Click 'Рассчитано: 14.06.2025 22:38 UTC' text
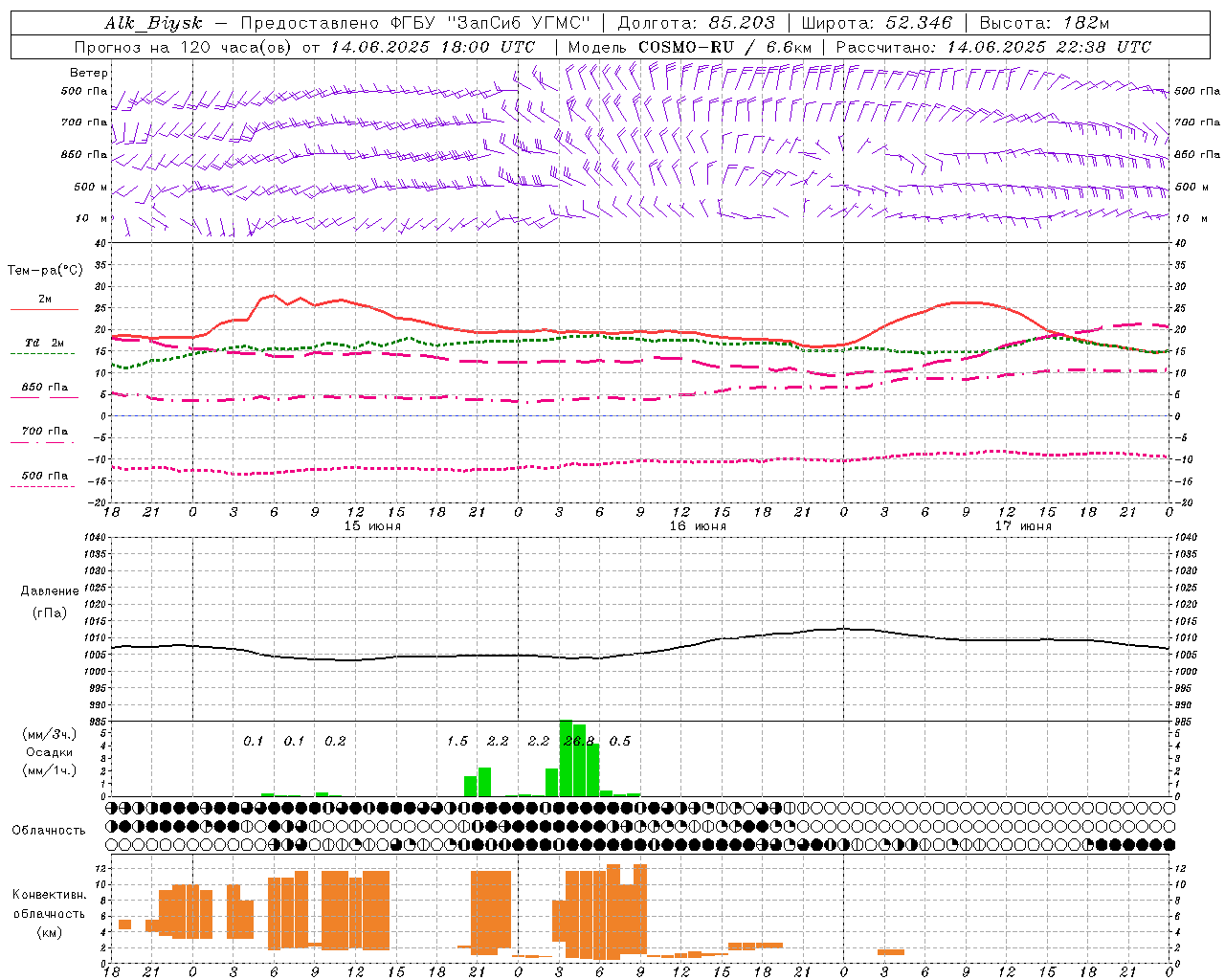1225x980 pixels. (x=993, y=47)
